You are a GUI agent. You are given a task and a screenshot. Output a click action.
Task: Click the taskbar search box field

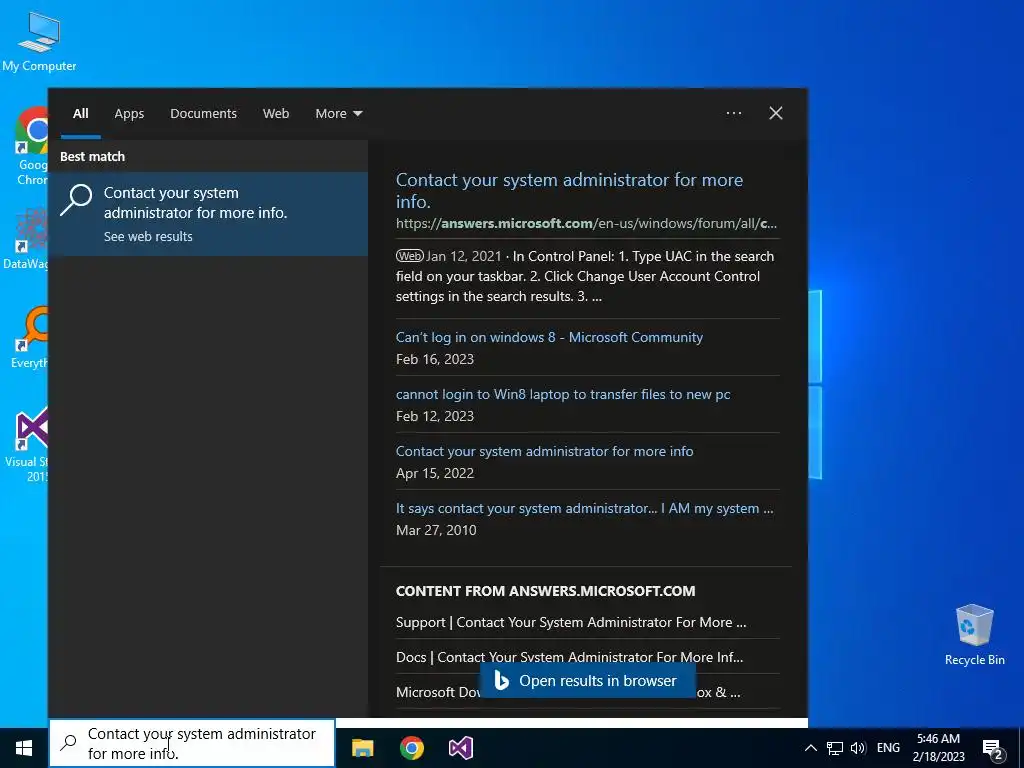[192, 743]
